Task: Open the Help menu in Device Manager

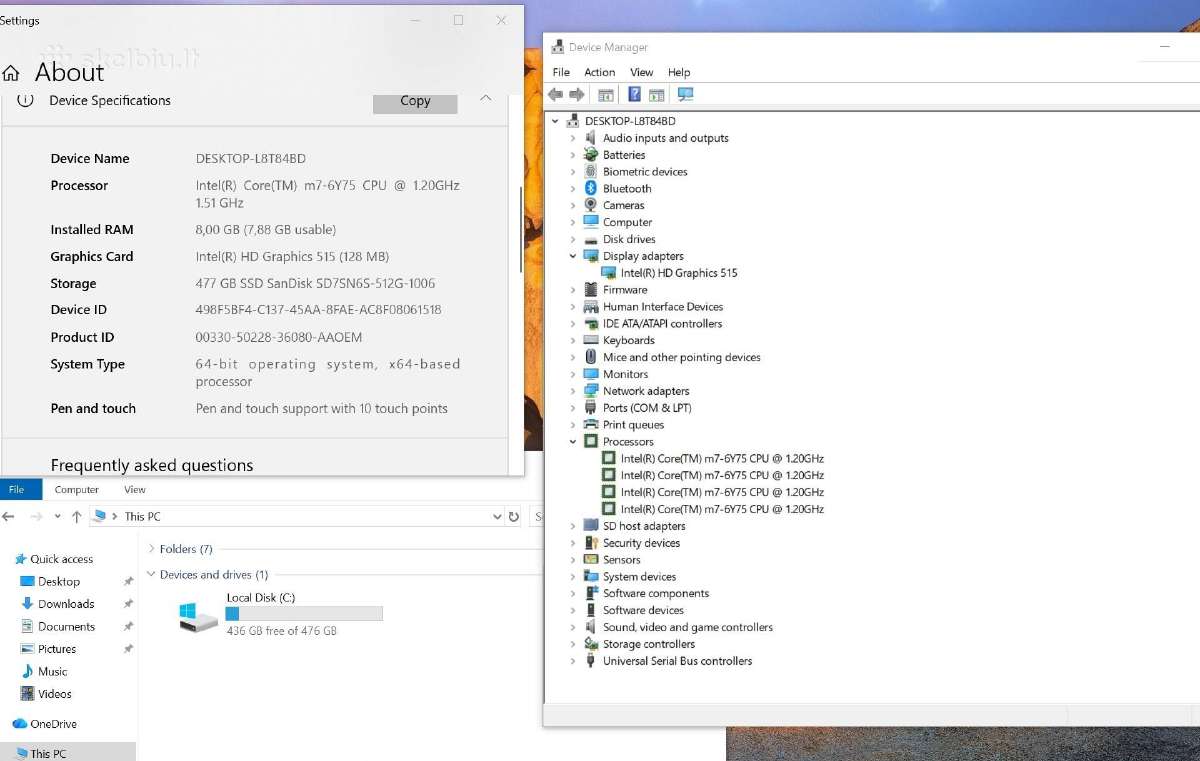Action: point(679,72)
